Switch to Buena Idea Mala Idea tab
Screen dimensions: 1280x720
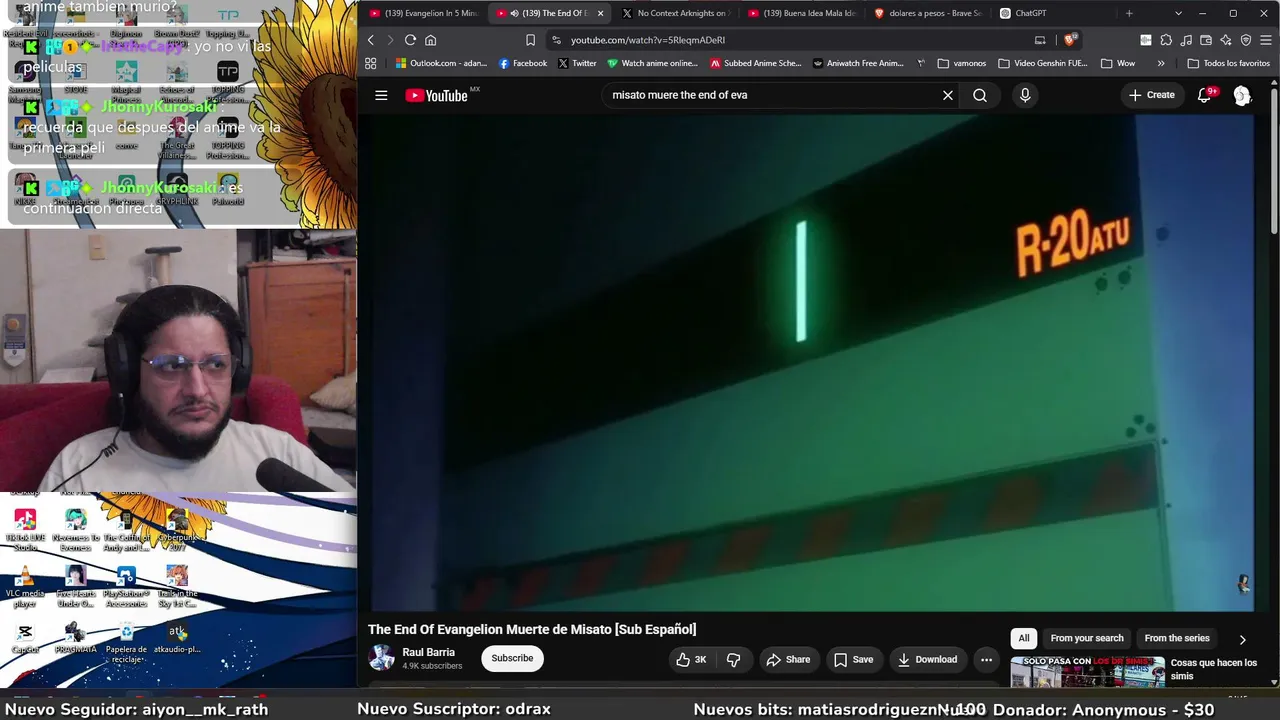(x=802, y=13)
